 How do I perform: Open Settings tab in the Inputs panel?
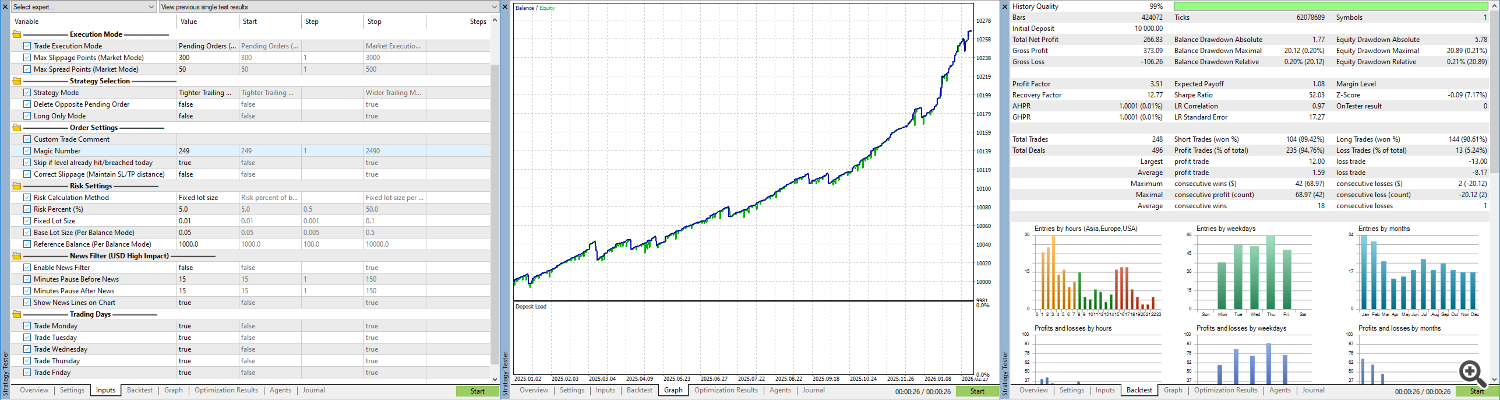pyautogui.click(x=72, y=390)
